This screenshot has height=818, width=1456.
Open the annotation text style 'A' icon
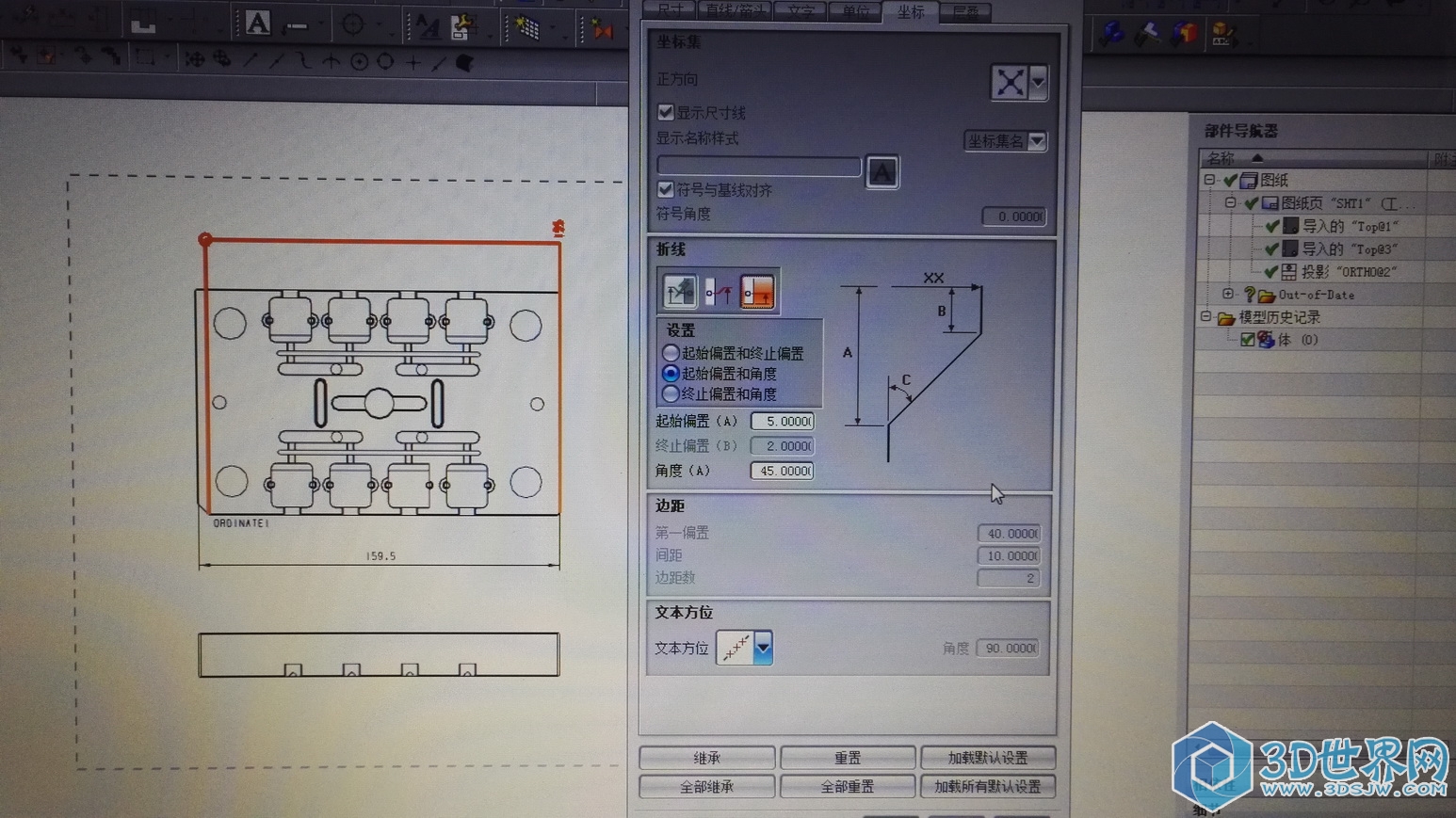(x=427, y=26)
